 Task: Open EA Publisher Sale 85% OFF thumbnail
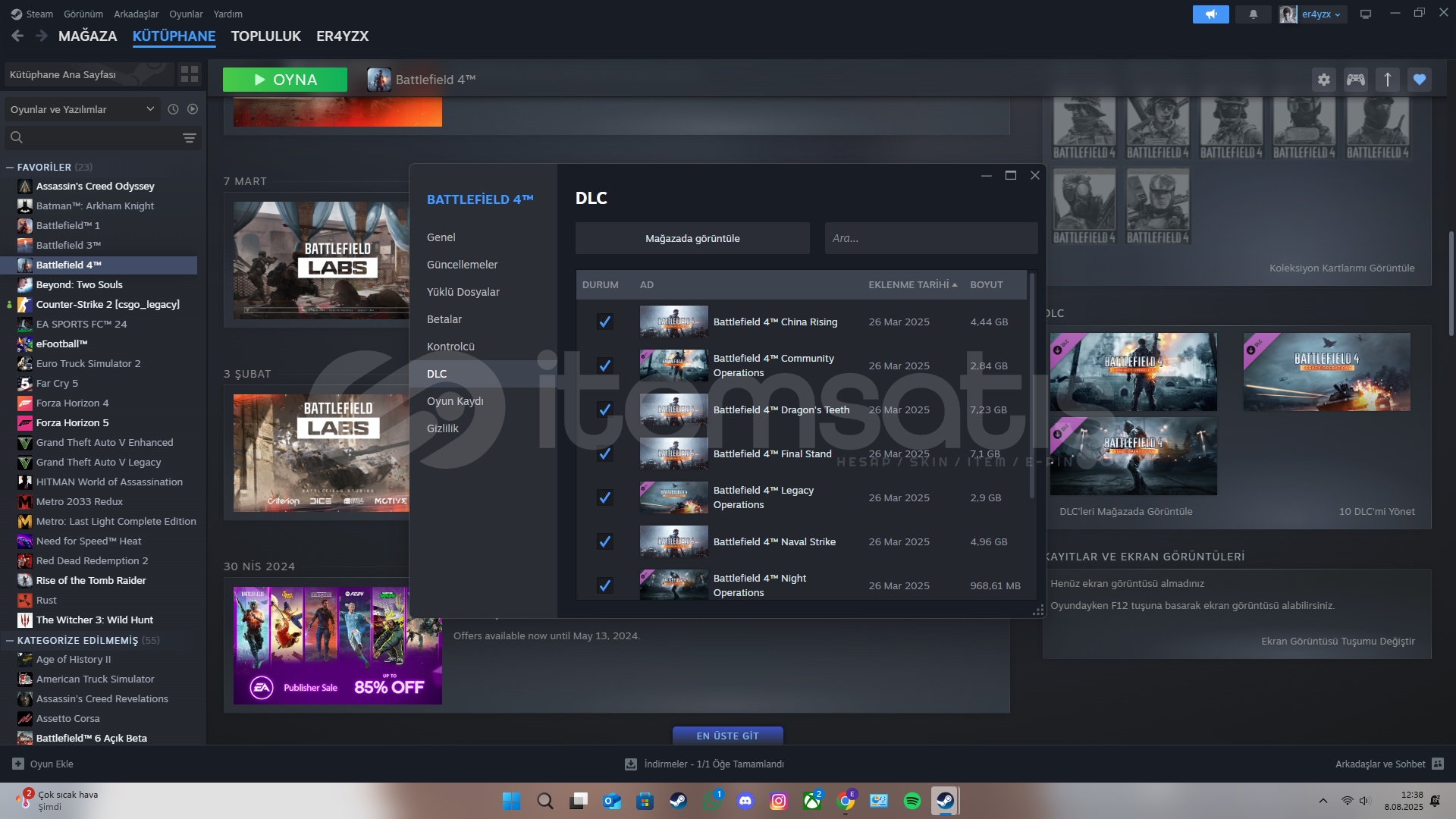pos(337,645)
